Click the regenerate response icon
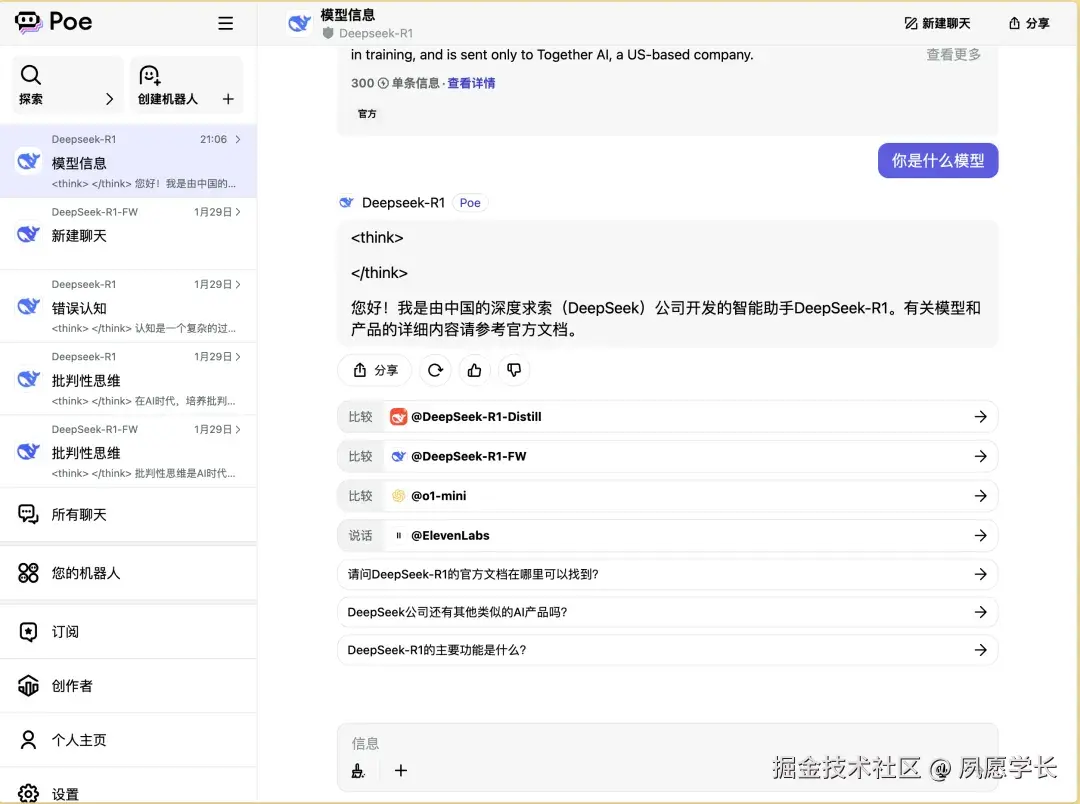1080x804 pixels. [435, 370]
